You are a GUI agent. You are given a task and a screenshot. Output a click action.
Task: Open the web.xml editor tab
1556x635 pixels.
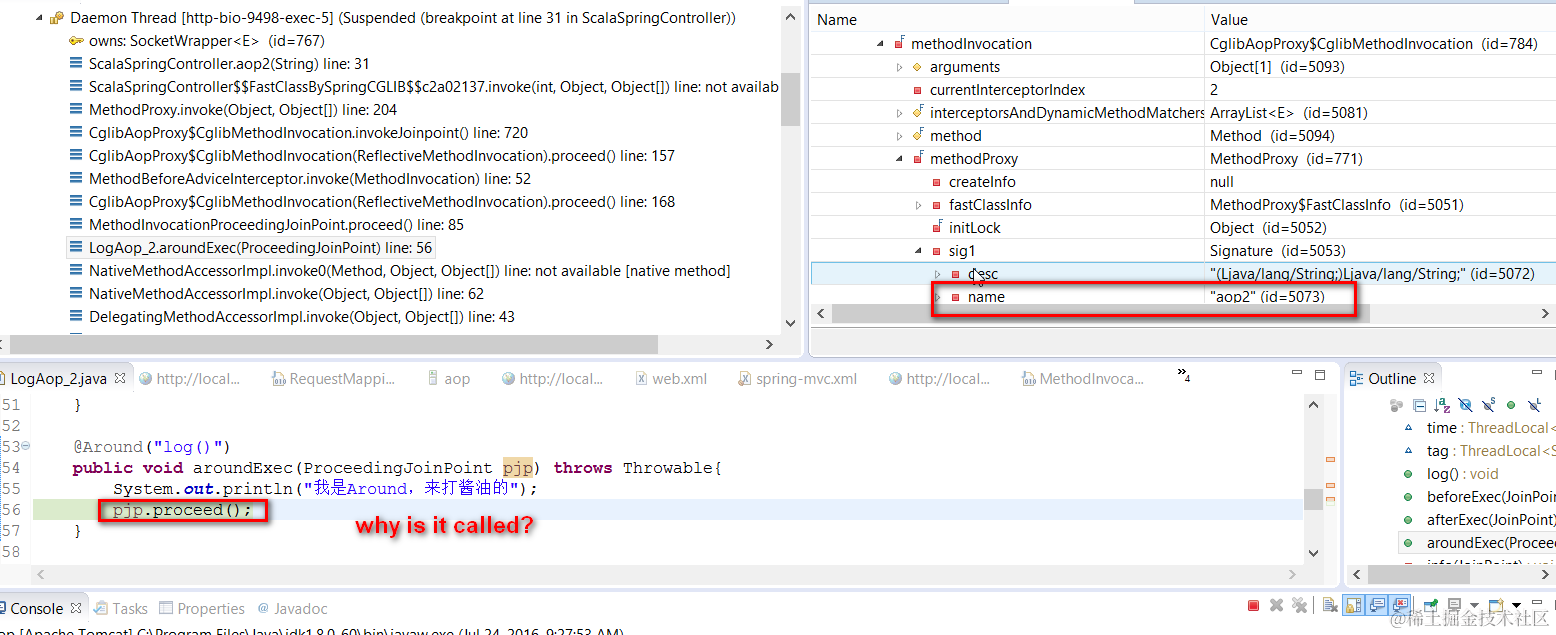671,379
